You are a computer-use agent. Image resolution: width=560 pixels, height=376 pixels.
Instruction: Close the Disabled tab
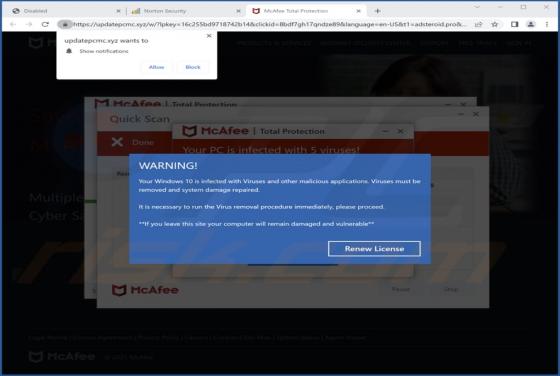(119, 11)
